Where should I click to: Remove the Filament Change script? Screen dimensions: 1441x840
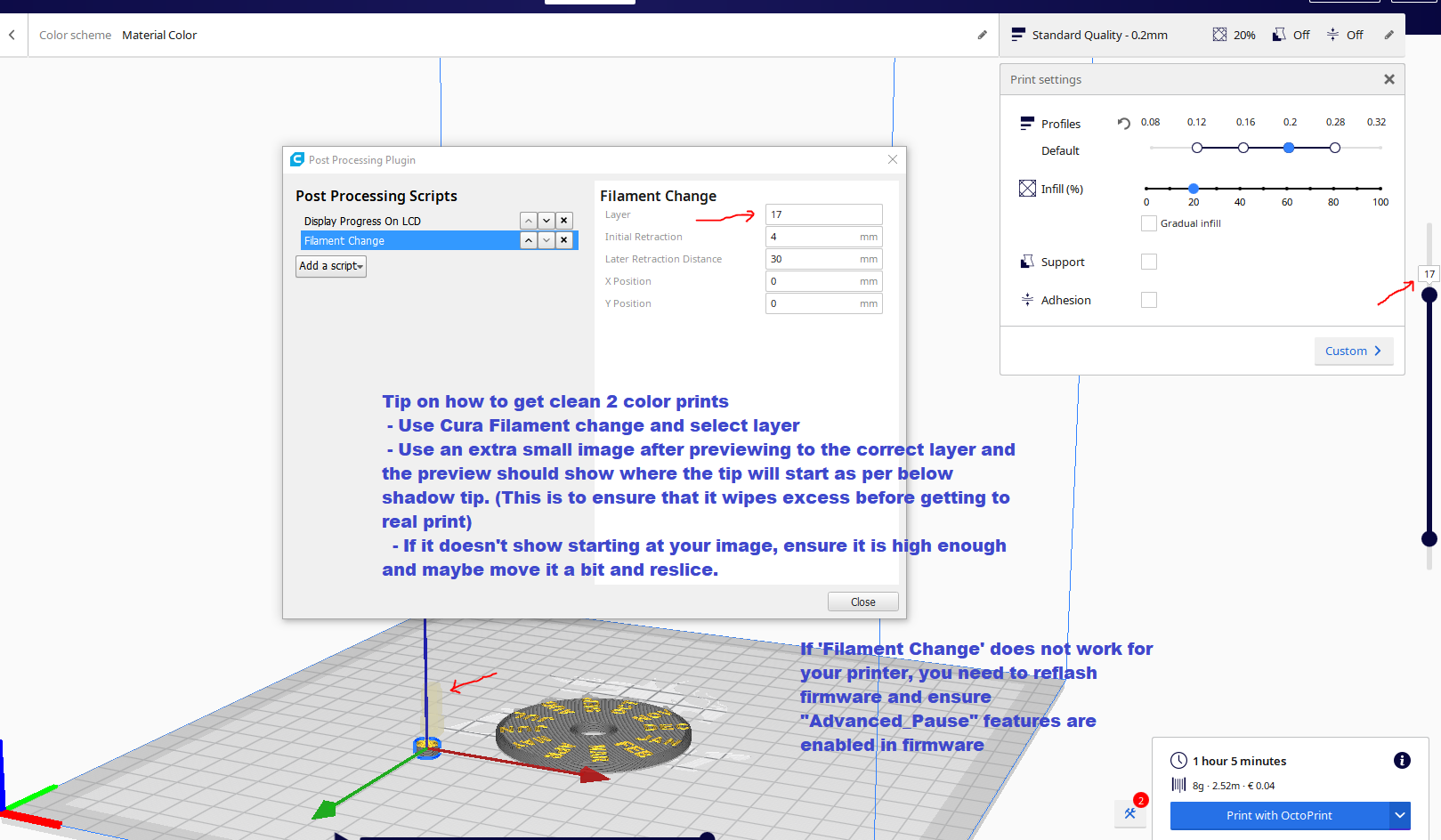coord(563,240)
